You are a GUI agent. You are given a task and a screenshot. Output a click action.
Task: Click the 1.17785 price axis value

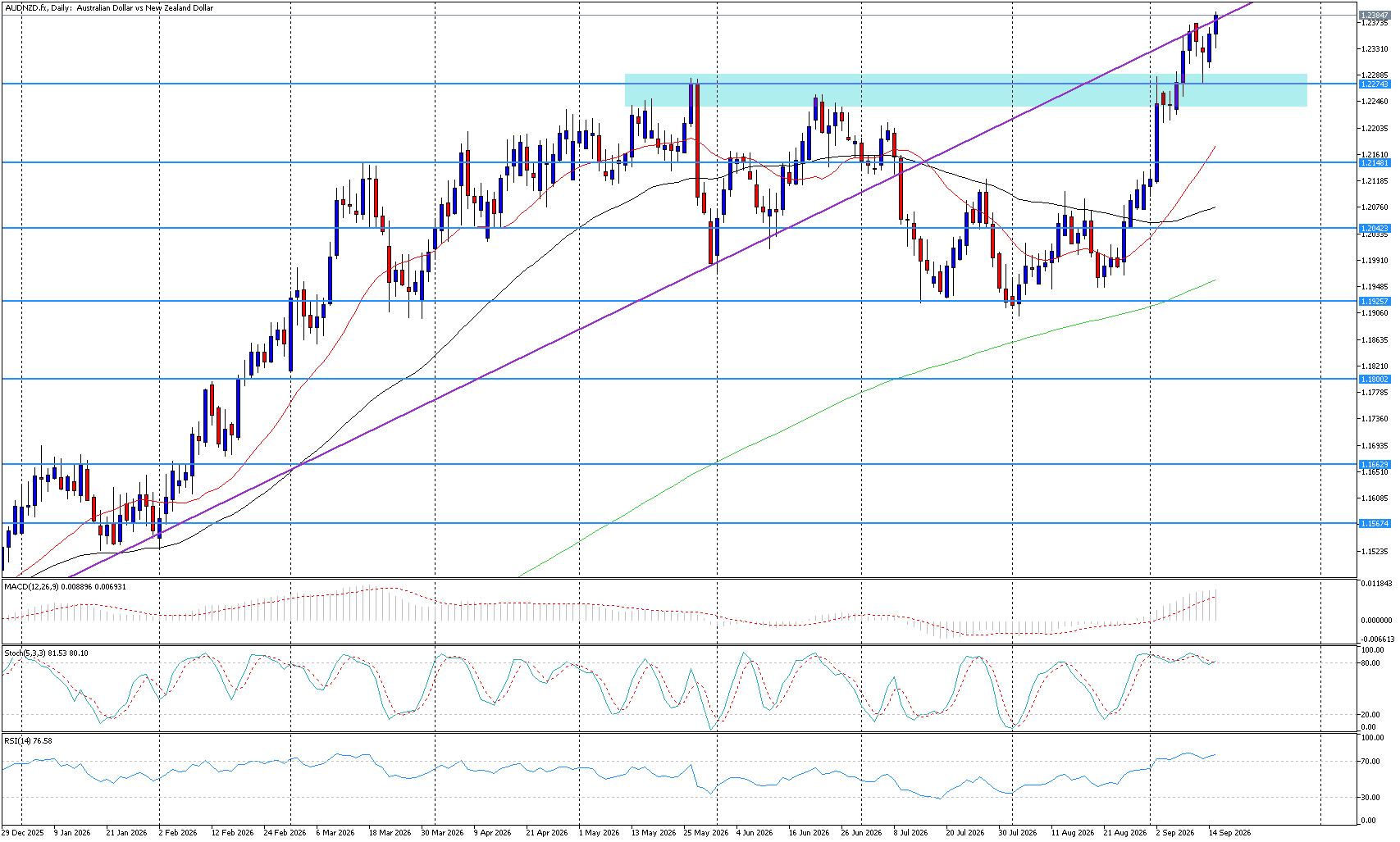click(x=1375, y=393)
